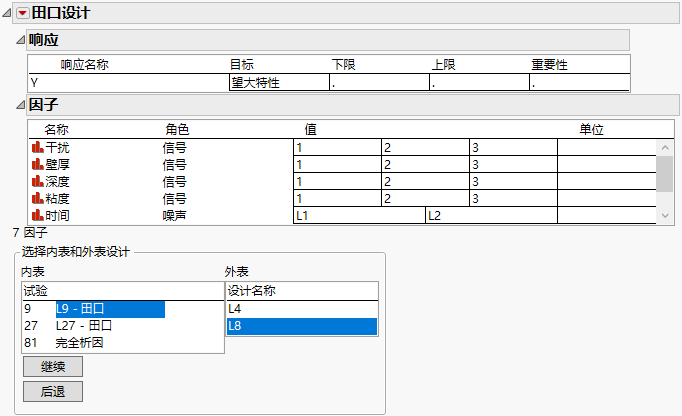Click the 壁厚 factor bar-chart icon
The height and width of the screenshot is (416, 682).
click(37, 164)
